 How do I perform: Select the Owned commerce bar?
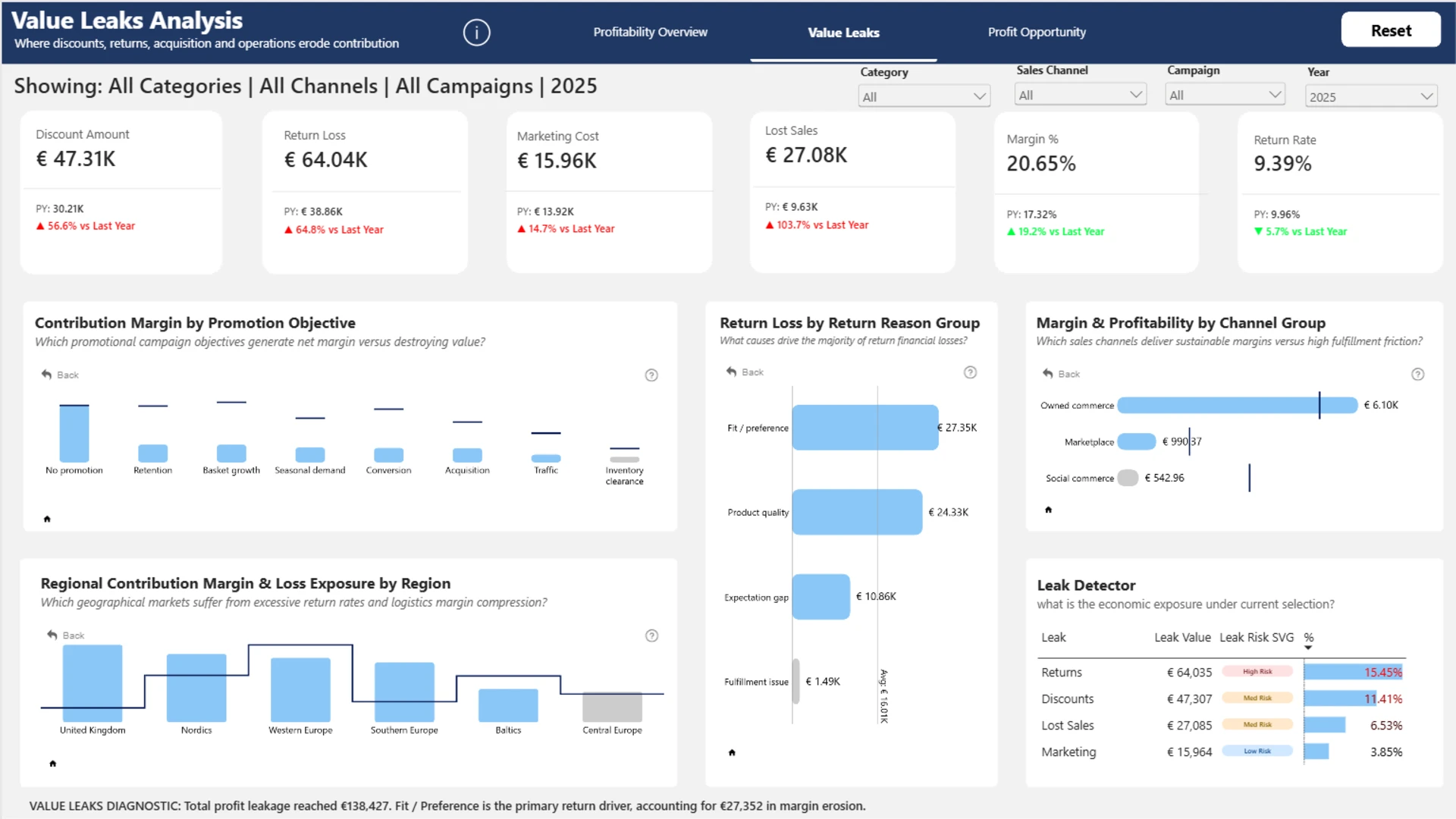tap(1238, 405)
